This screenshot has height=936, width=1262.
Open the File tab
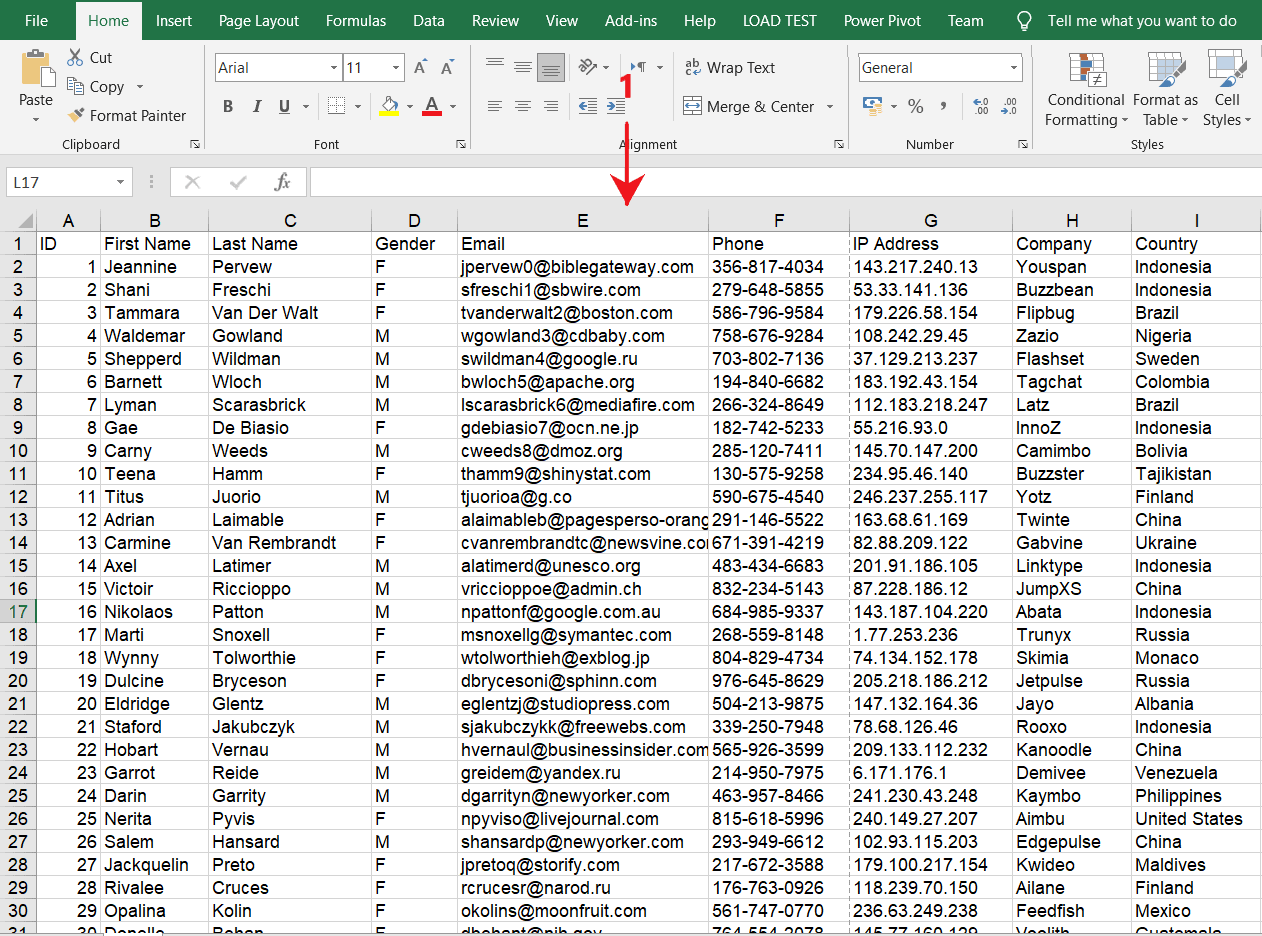(36, 20)
